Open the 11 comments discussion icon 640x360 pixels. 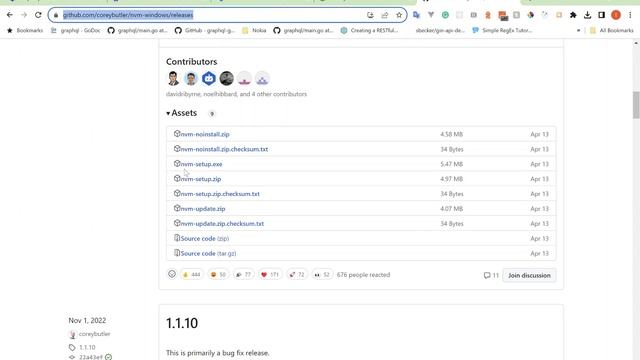491,275
